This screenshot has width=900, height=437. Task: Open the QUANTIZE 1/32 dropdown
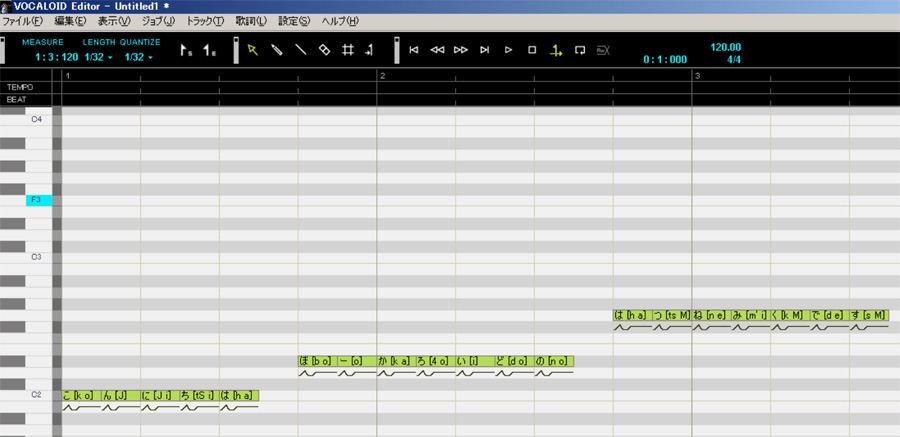coord(139,57)
